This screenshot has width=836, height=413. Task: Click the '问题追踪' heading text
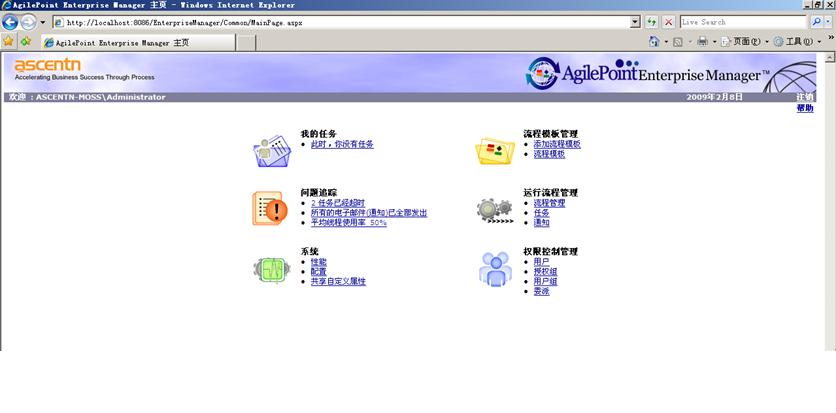[318, 193]
